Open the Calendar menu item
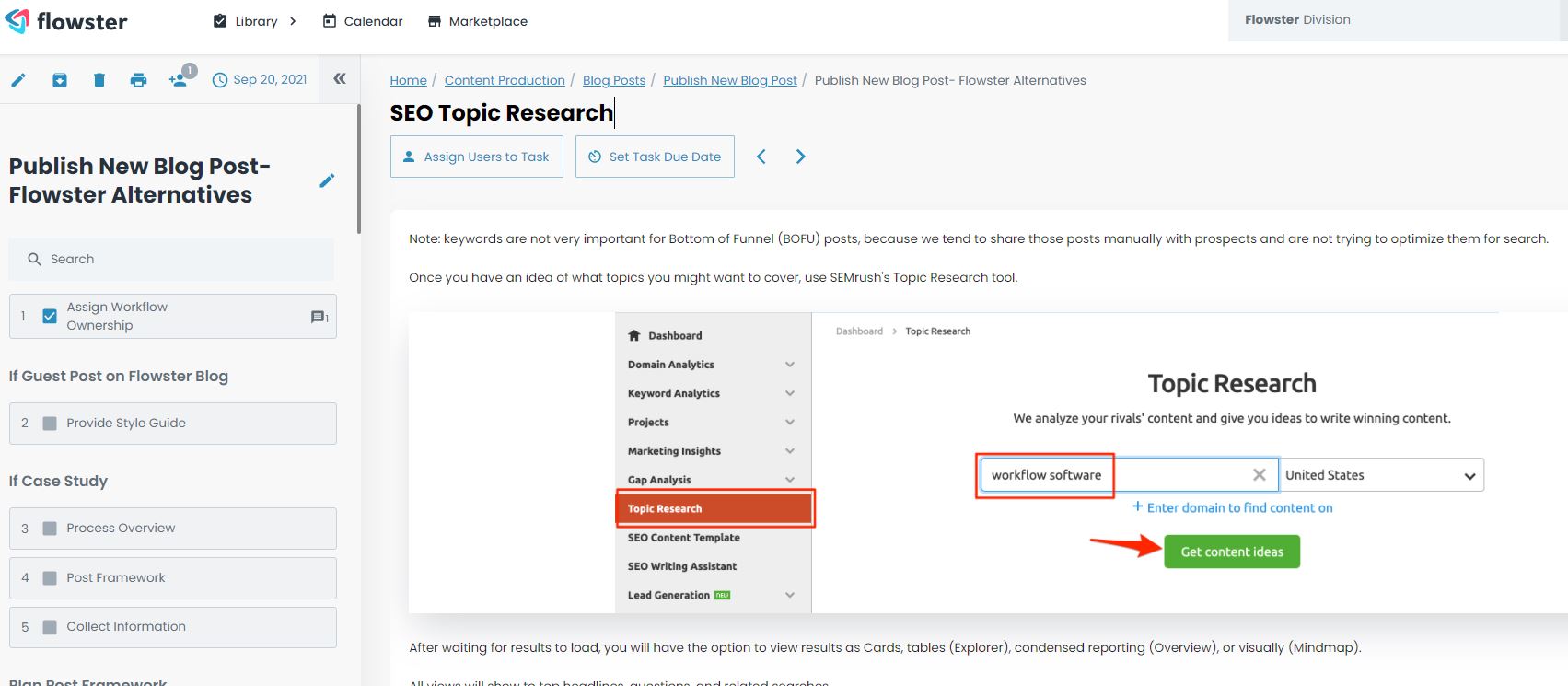This screenshot has width=1568, height=686. (363, 21)
